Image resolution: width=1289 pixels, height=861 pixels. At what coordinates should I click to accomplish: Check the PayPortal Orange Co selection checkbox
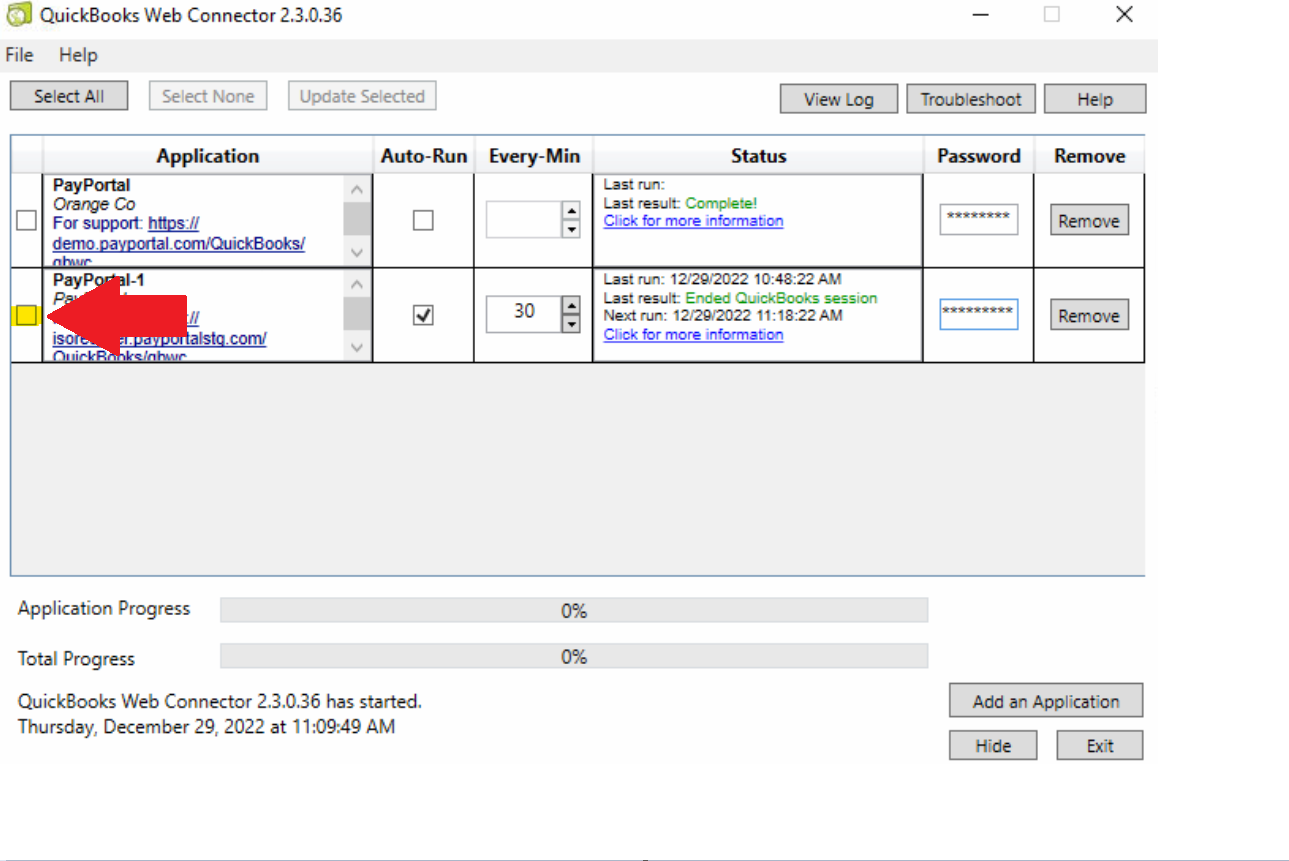pyautogui.click(x=27, y=221)
